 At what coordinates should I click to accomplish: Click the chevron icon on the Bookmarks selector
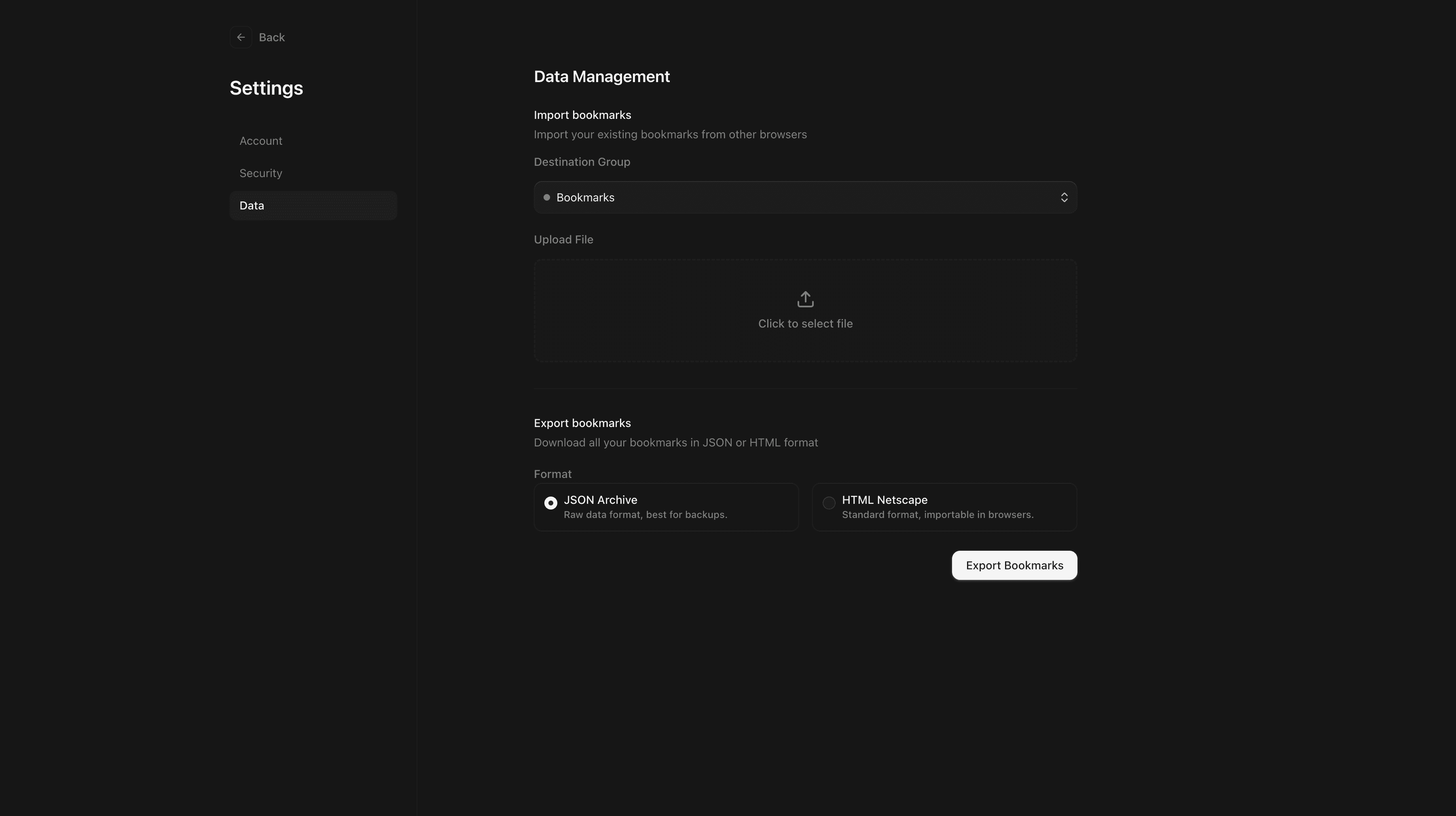1064,197
